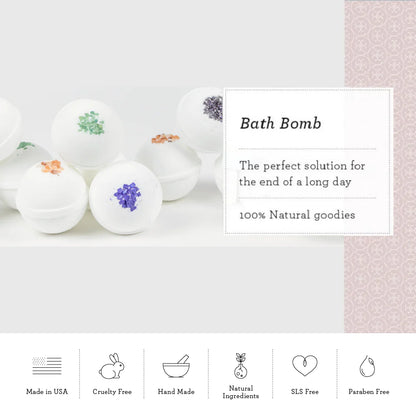Viewport: 416px width, 416px height.
Task: Select the Hand Made caption
Action: 176,392
